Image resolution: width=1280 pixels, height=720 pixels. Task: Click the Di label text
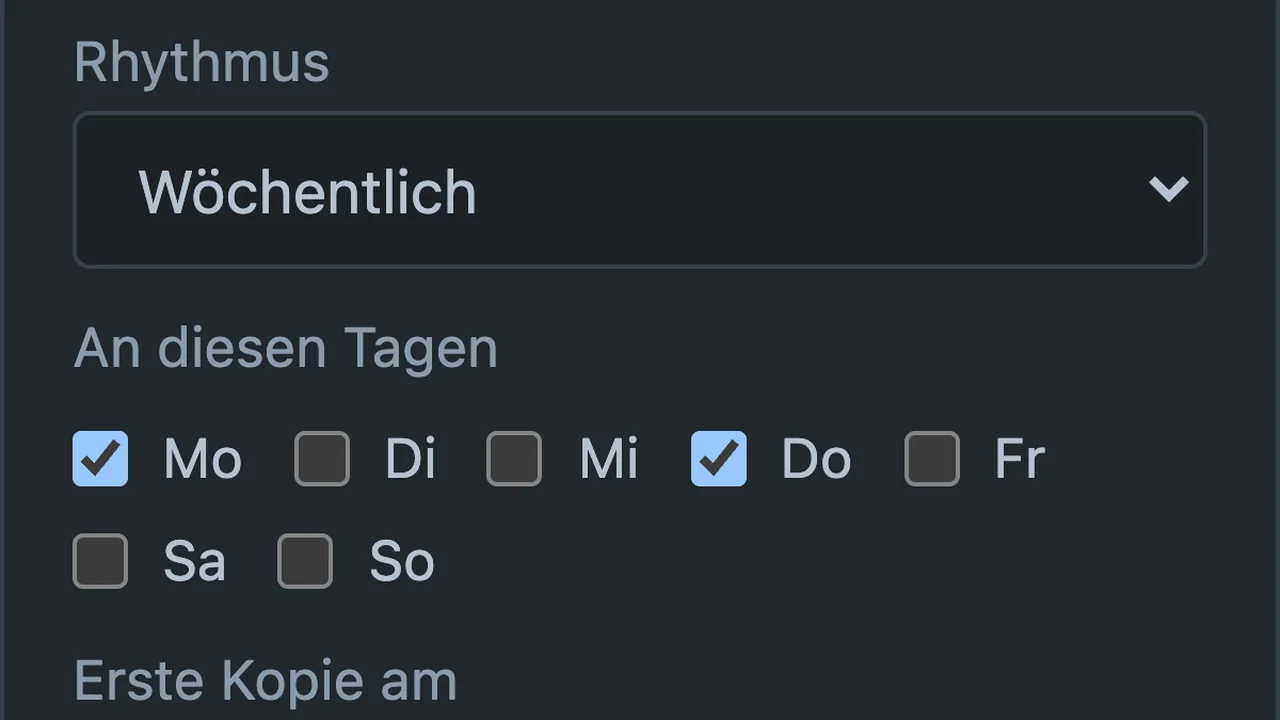pos(411,460)
